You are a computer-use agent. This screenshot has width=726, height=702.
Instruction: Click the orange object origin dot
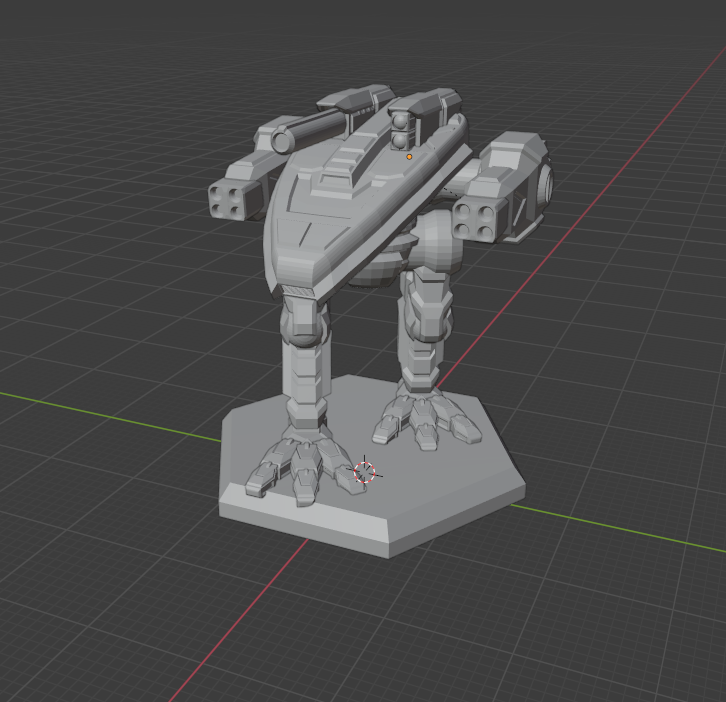coord(409,157)
